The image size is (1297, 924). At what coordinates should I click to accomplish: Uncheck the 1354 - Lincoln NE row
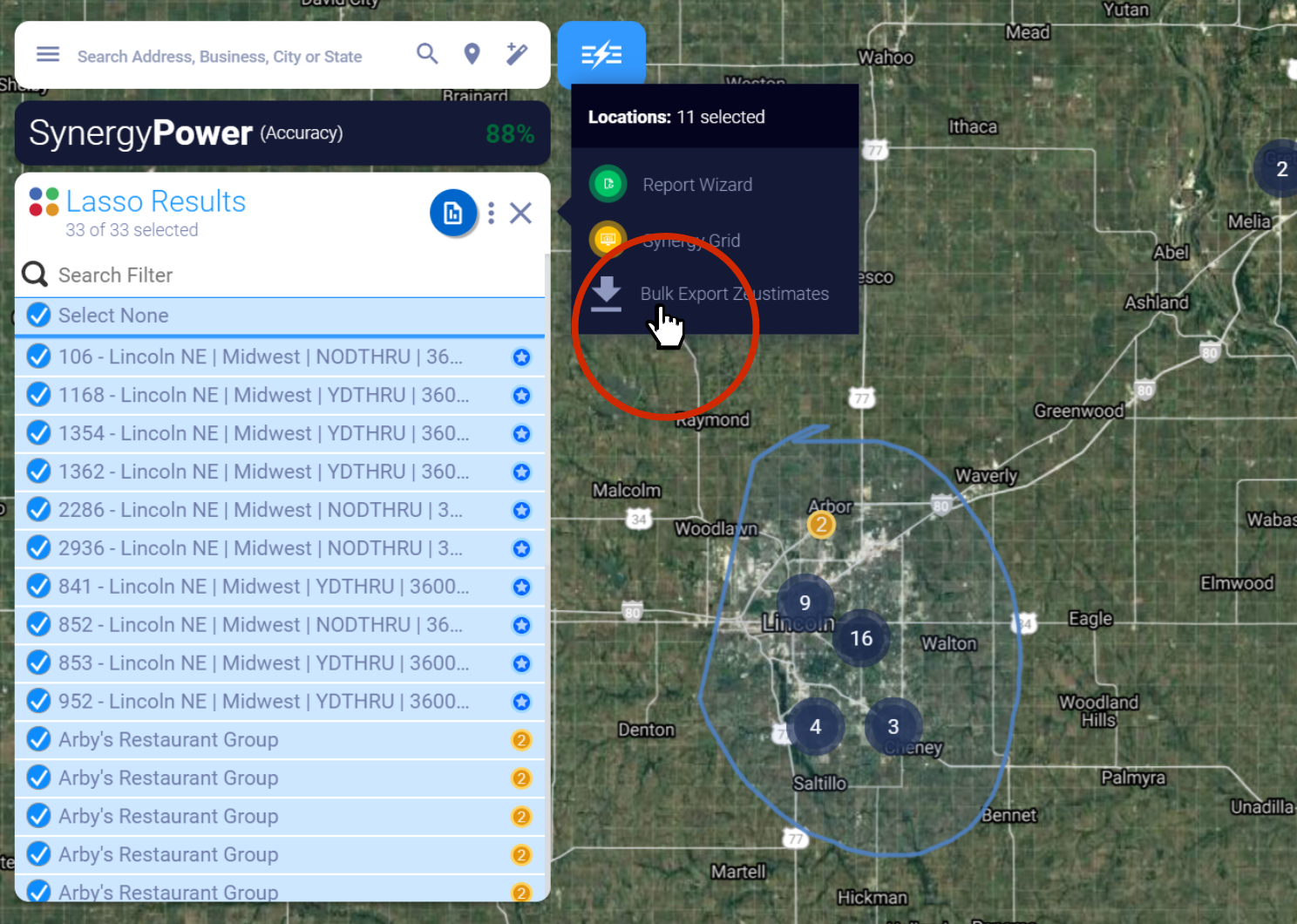click(x=38, y=433)
